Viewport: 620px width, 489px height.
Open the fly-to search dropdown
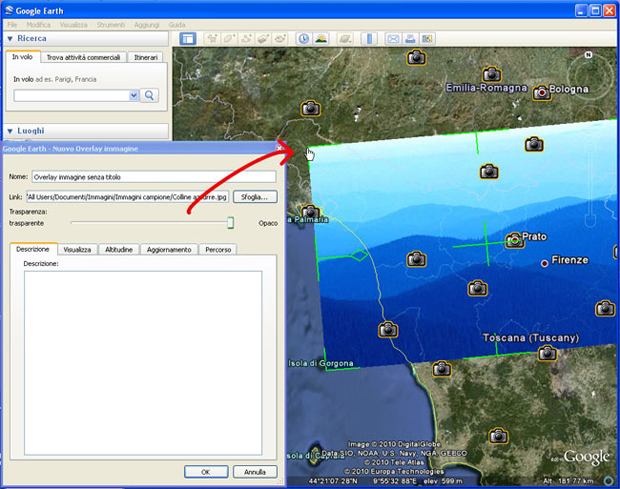pyautogui.click(x=134, y=95)
